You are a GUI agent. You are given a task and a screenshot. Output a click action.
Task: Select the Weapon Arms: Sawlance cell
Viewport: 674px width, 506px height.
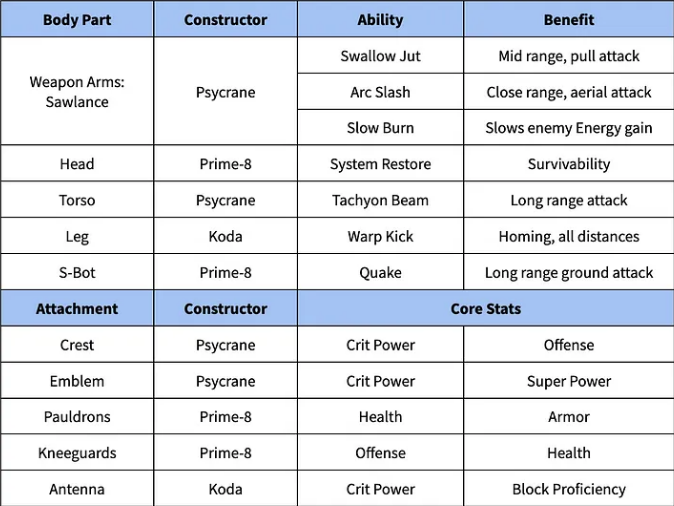point(77,91)
